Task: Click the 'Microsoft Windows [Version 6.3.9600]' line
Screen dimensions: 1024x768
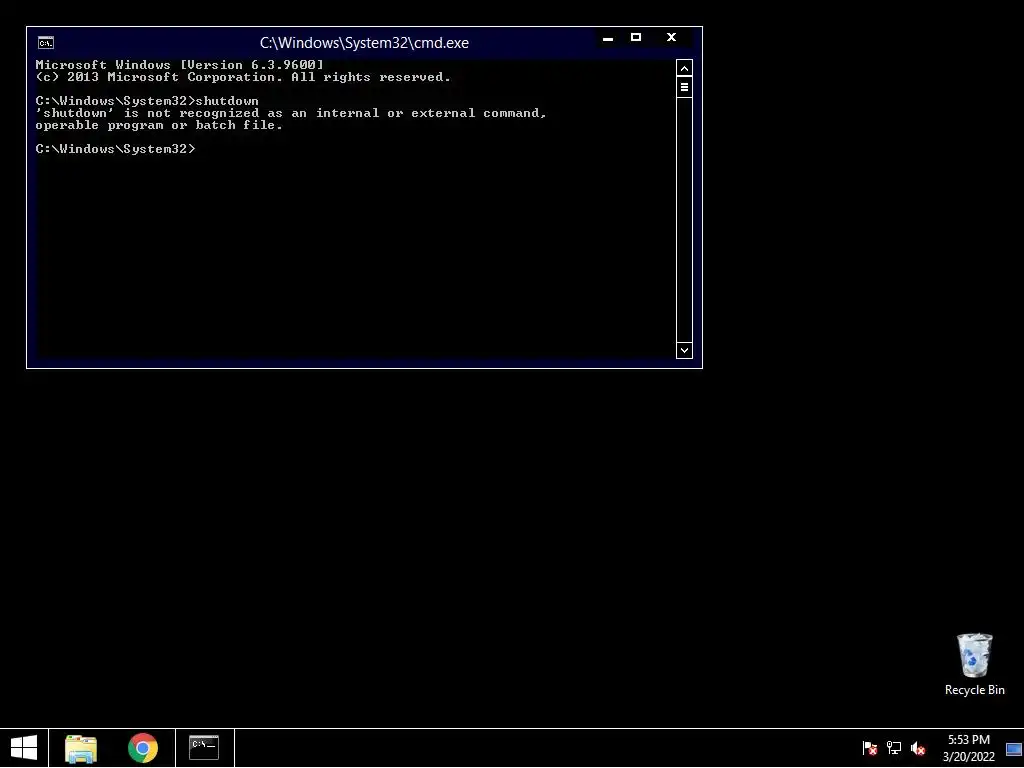Action: tap(180, 65)
